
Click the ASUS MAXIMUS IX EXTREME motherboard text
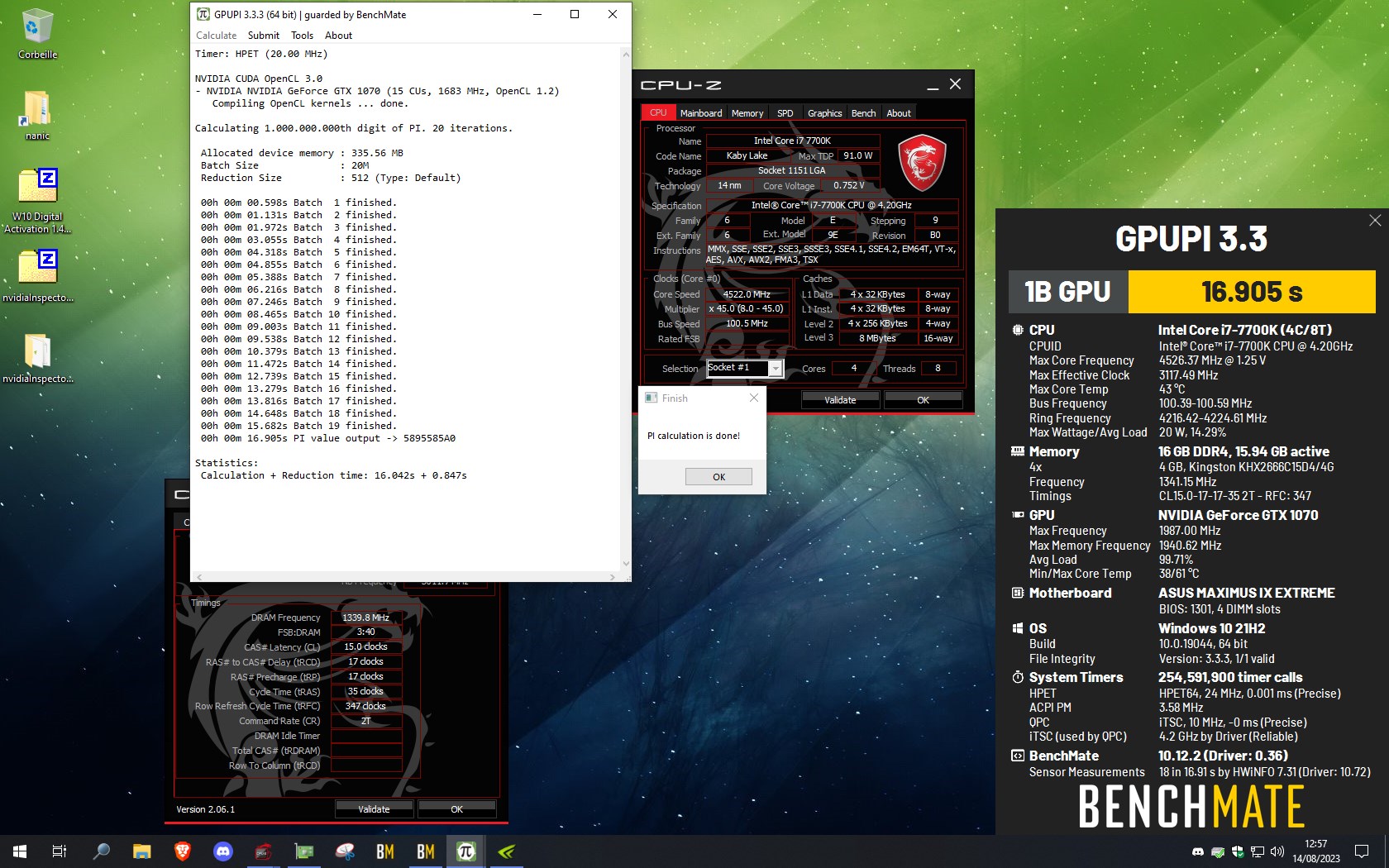[x=1247, y=593]
